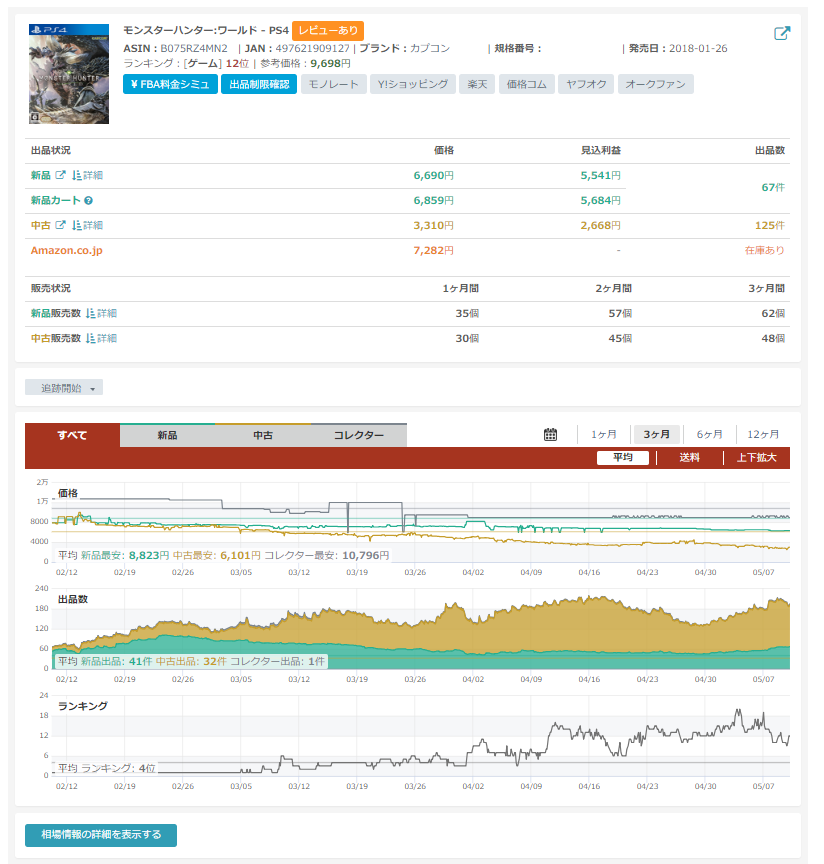The height and width of the screenshot is (864, 824).
Task: Click 中古 listing link
Action: click(41, 225)
